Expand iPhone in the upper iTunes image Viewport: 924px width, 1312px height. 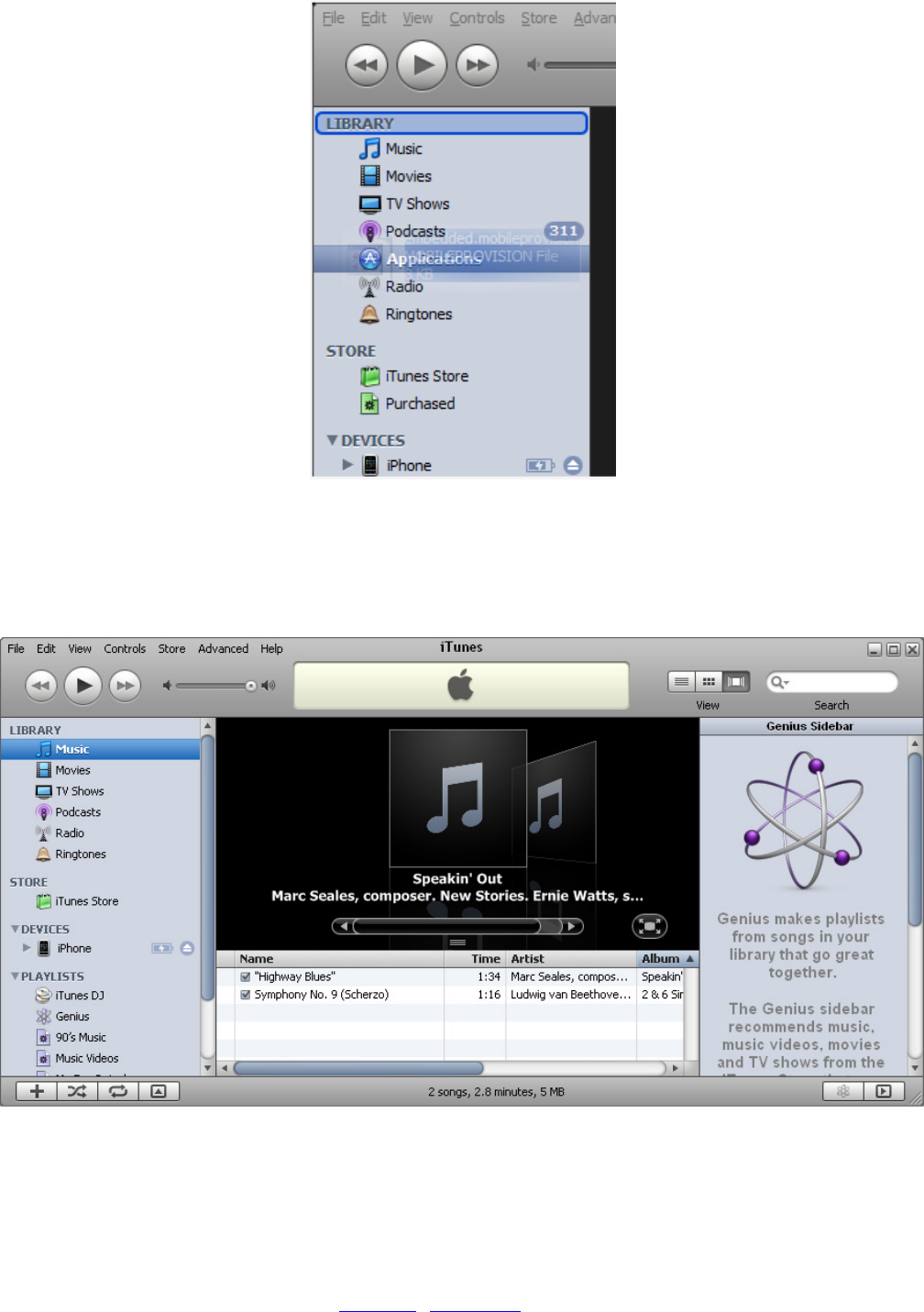point(347,465)
